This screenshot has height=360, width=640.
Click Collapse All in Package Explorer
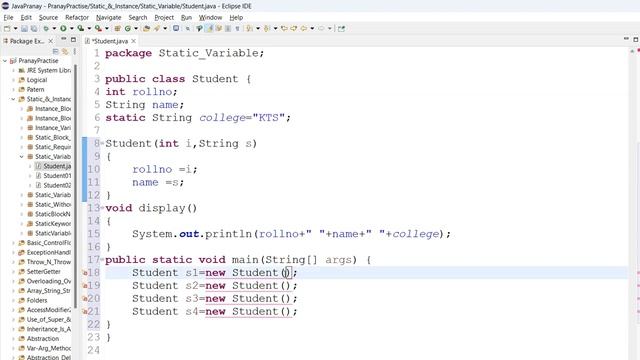click(56, 51)
